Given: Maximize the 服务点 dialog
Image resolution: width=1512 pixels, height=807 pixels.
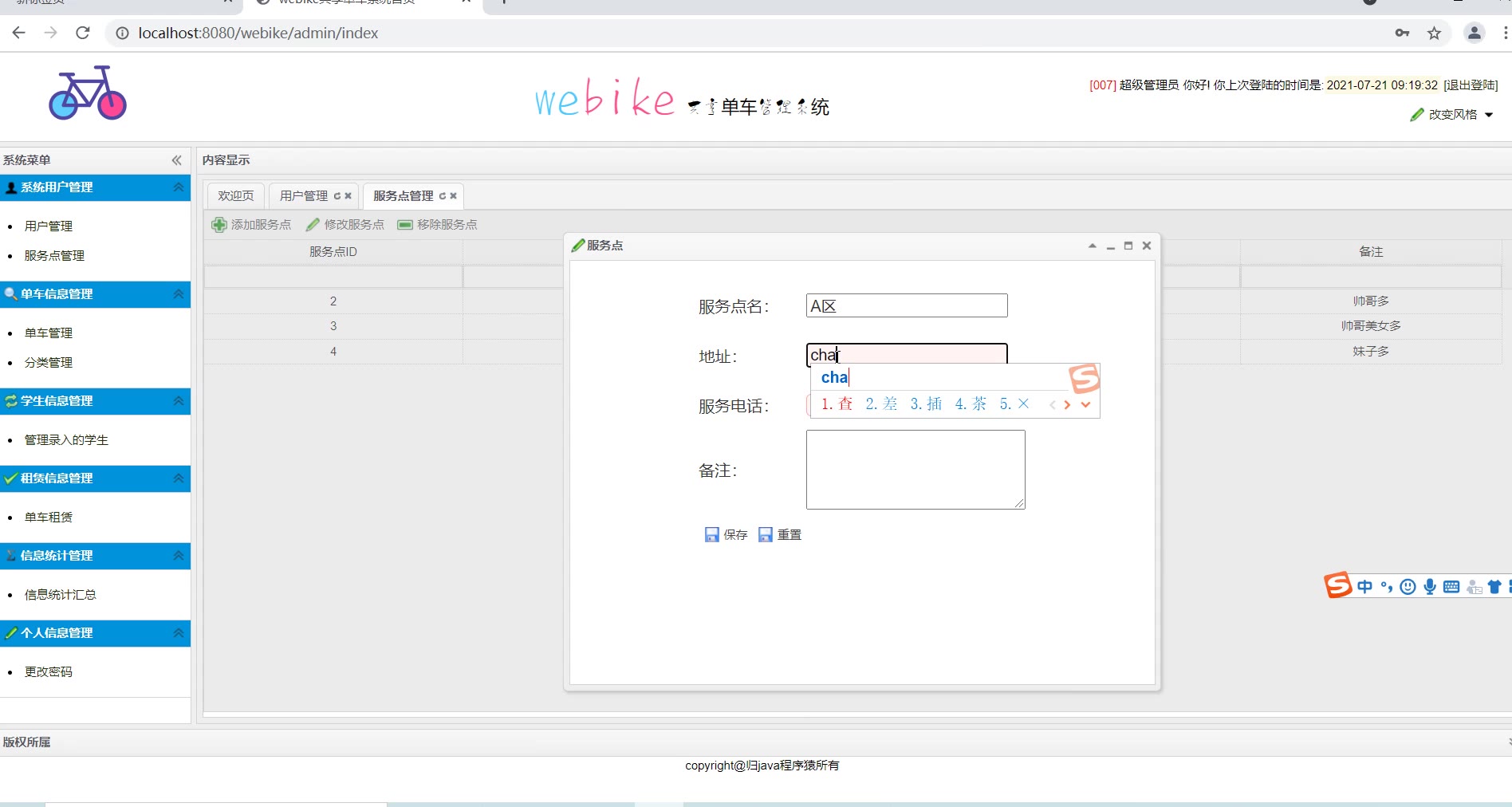Looking at the screenshot, I should tap(1128, 246).
